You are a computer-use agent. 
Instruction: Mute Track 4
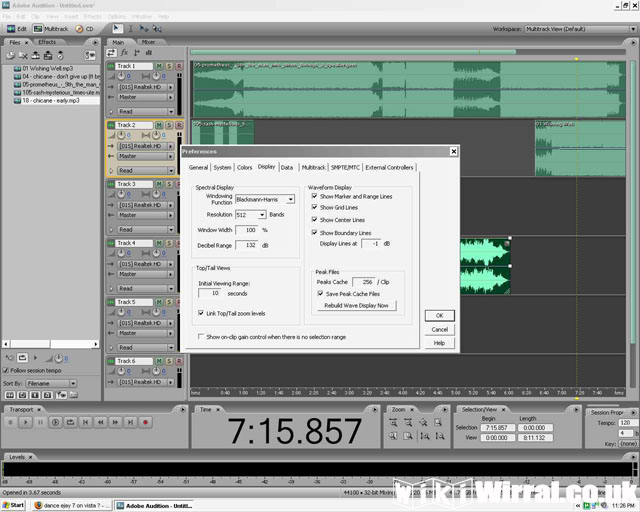[x=159, y=243]
